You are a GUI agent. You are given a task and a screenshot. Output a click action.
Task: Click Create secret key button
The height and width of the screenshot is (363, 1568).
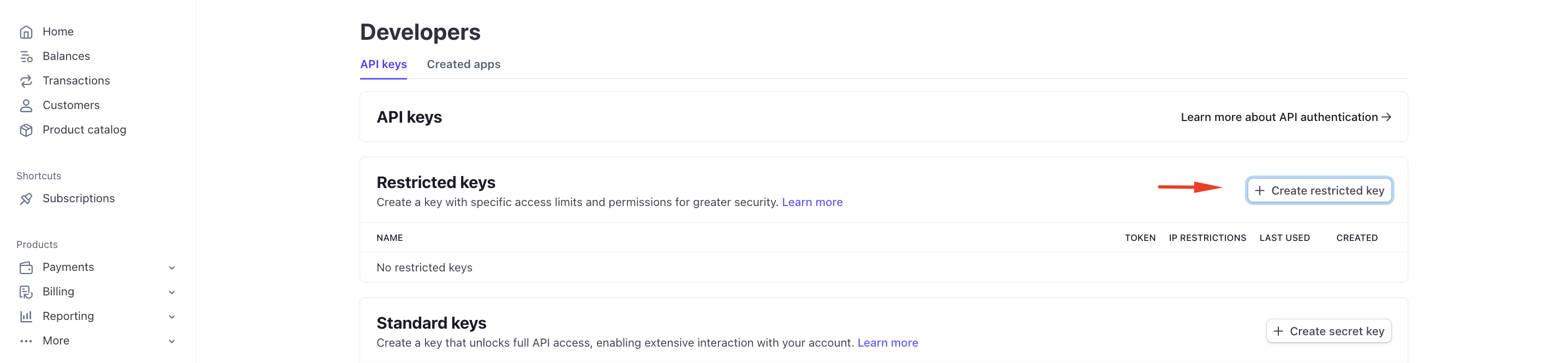point(1328,331)
